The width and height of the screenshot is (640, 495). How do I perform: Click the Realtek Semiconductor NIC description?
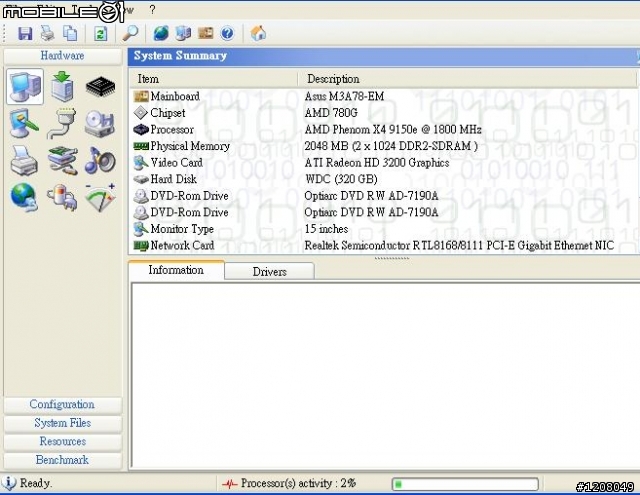pyautogui.click(x=459, y=245)
